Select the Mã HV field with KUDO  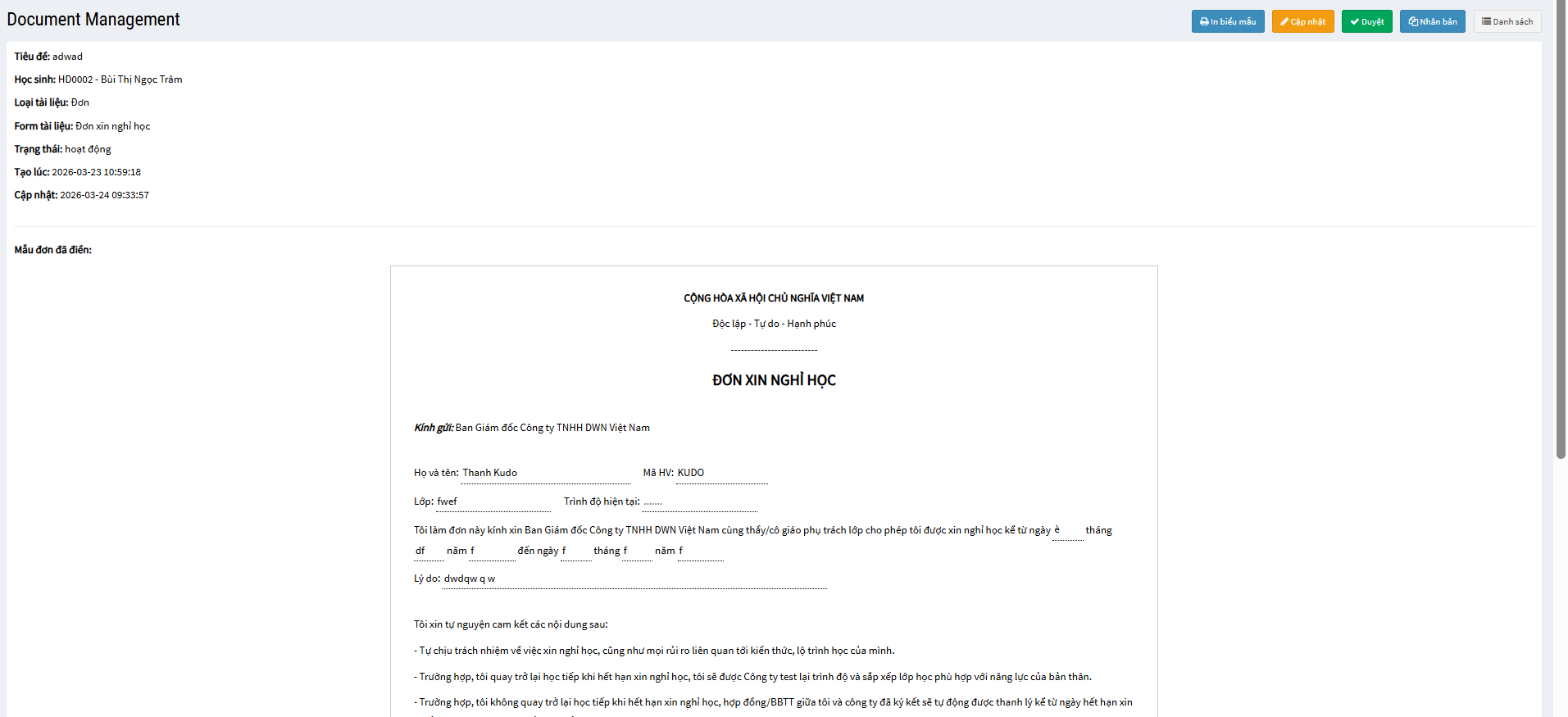tap(721, 474)
